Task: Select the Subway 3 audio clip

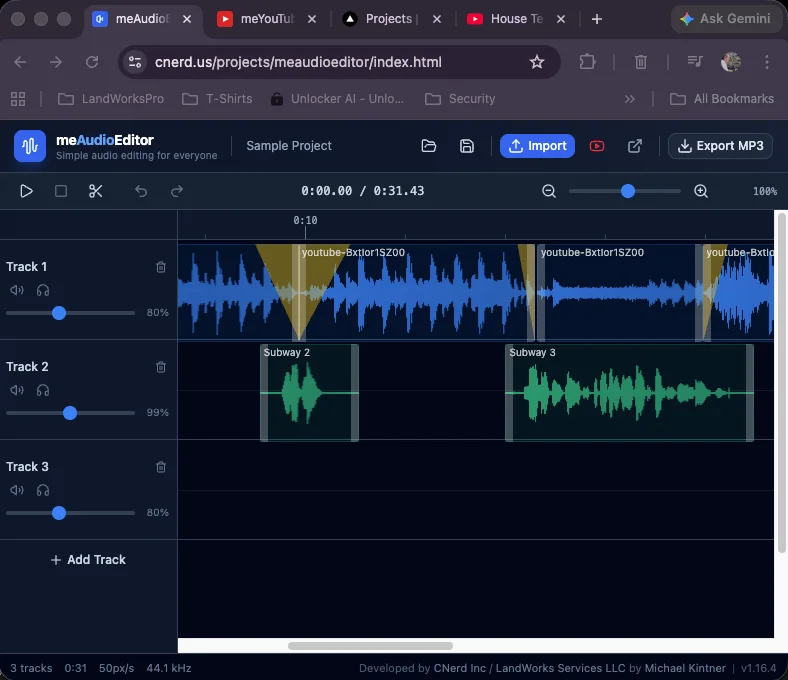Action: click(629, 393)
